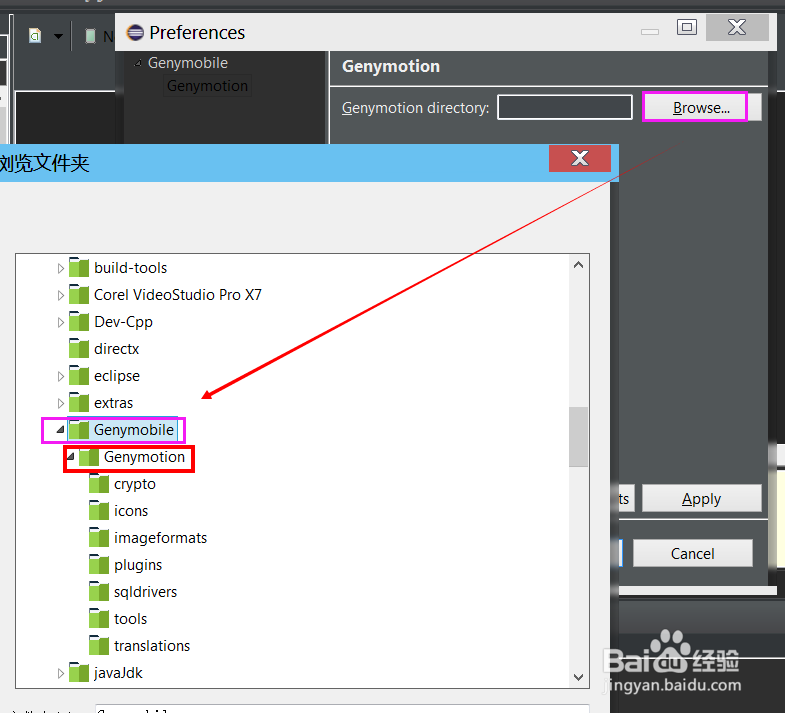Viewport: 785px width, 713px height.
Task: Expand the extras folder
Action: click(x=61, y=403)
